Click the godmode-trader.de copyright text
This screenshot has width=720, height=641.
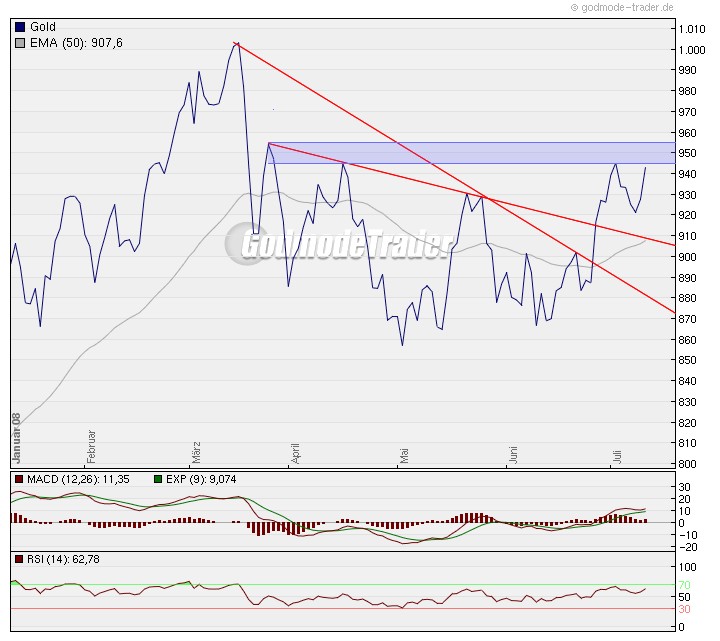622,7
